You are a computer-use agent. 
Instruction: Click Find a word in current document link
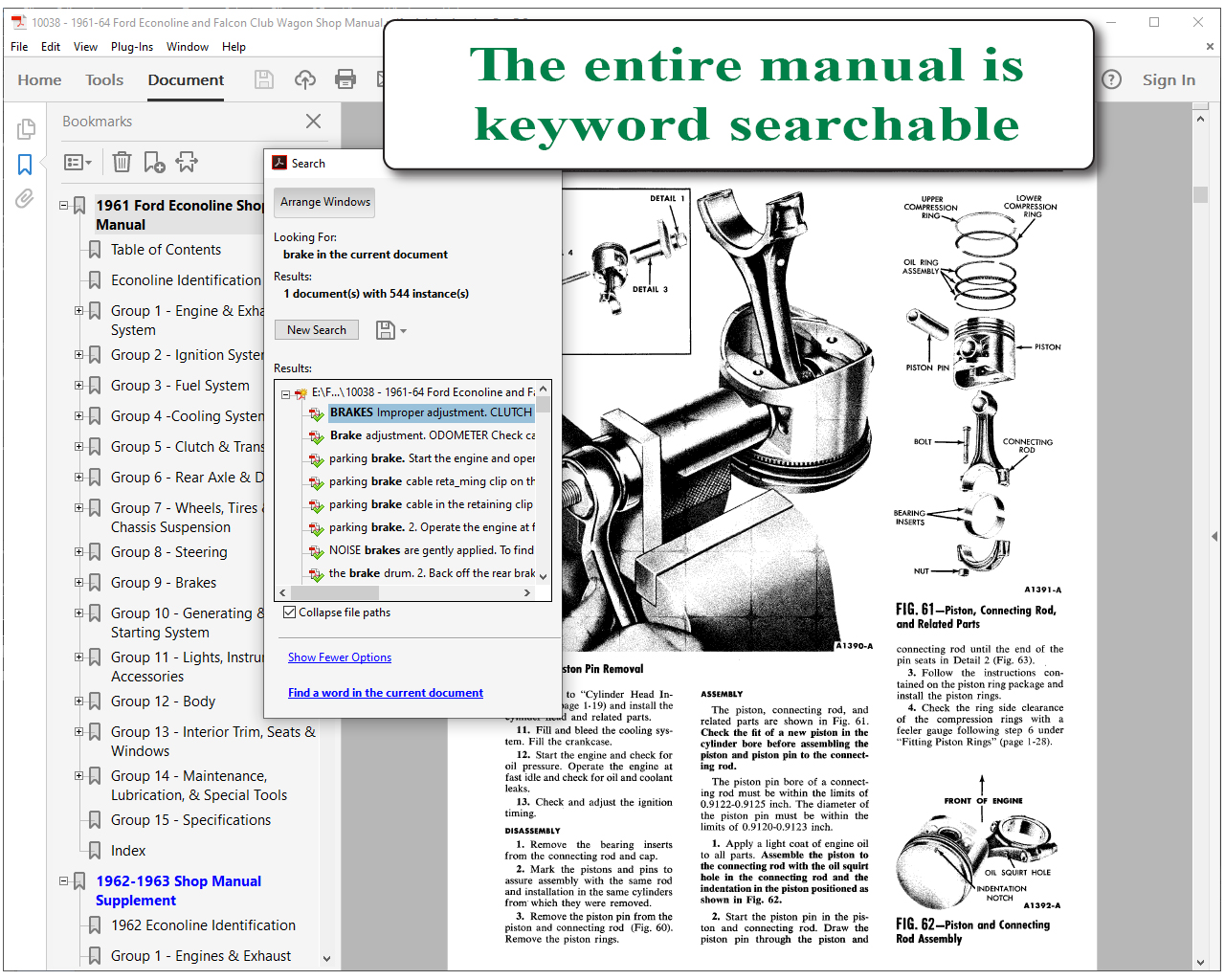(386, 693)
